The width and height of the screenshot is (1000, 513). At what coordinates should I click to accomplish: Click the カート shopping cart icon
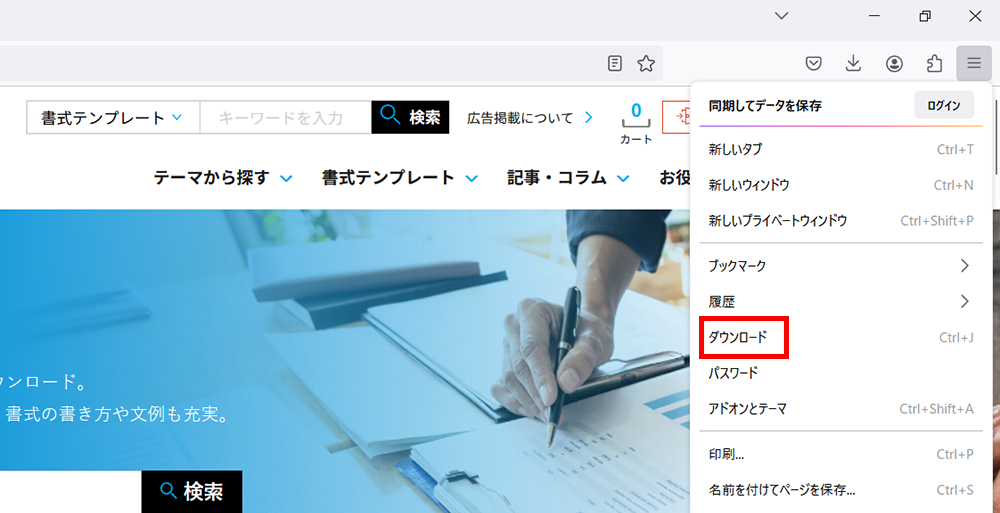[x=636, y=123]
